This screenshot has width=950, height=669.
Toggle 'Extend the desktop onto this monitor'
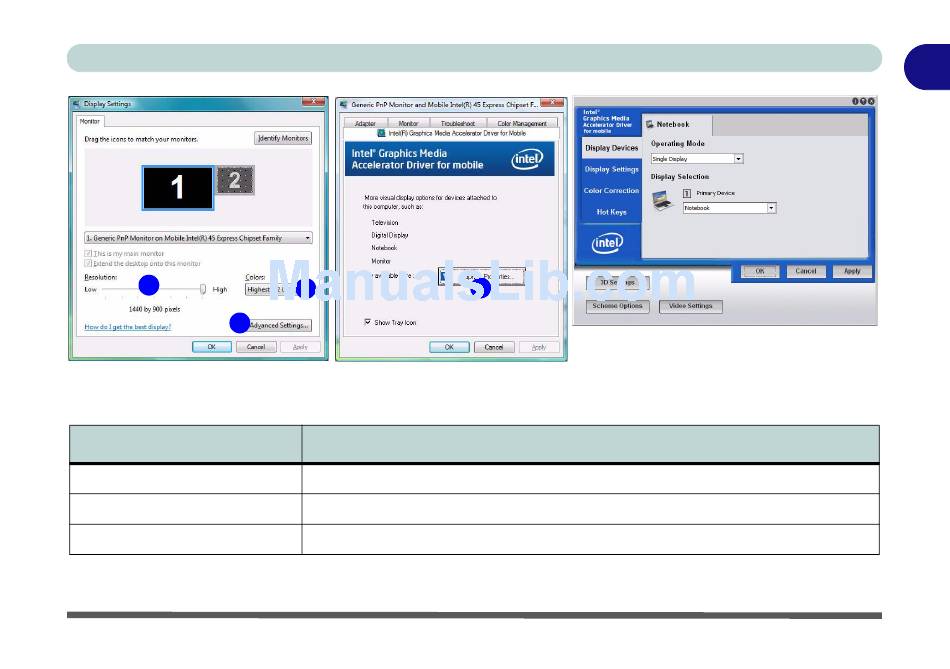[x=88, y=264]
